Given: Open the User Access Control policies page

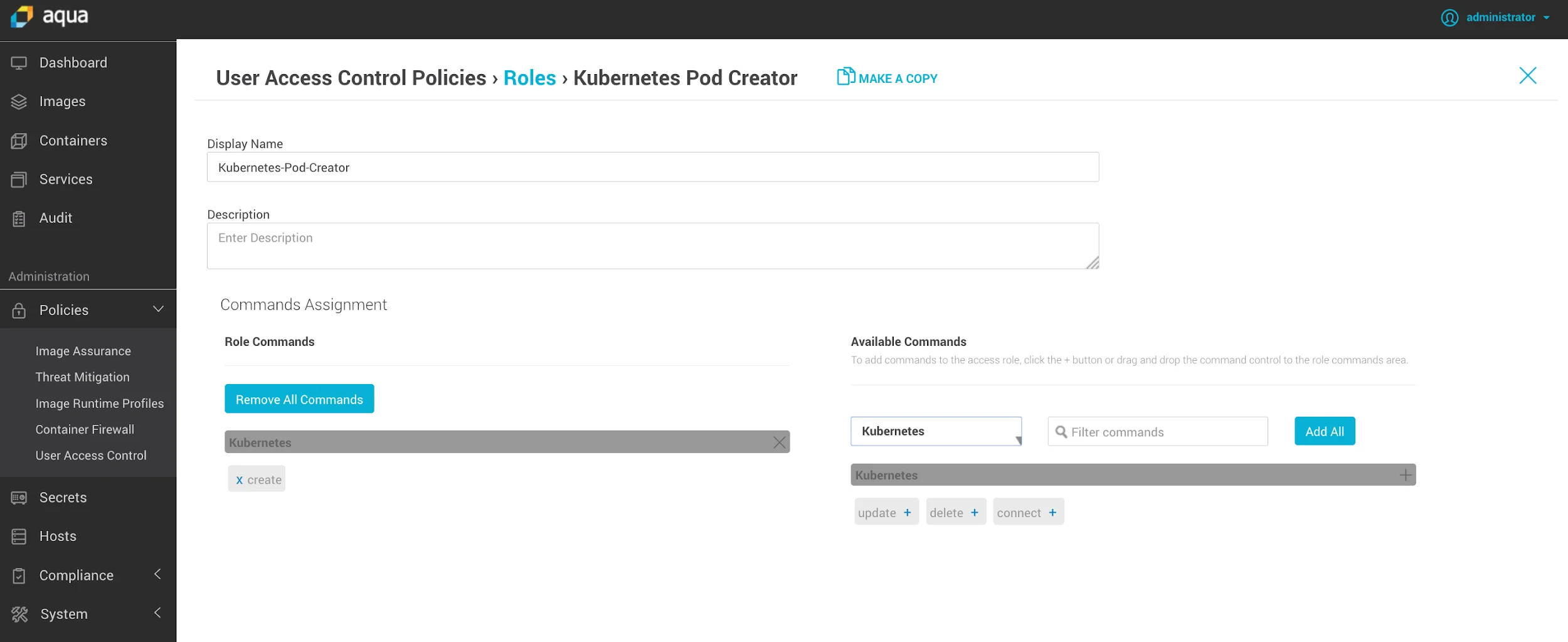Looking at the screenshot, I should (x=92, y=455).
